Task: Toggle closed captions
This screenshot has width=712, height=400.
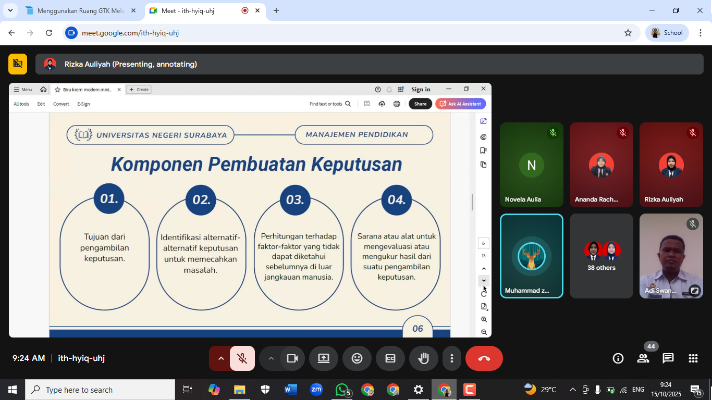Action: (x=390, y=358)
